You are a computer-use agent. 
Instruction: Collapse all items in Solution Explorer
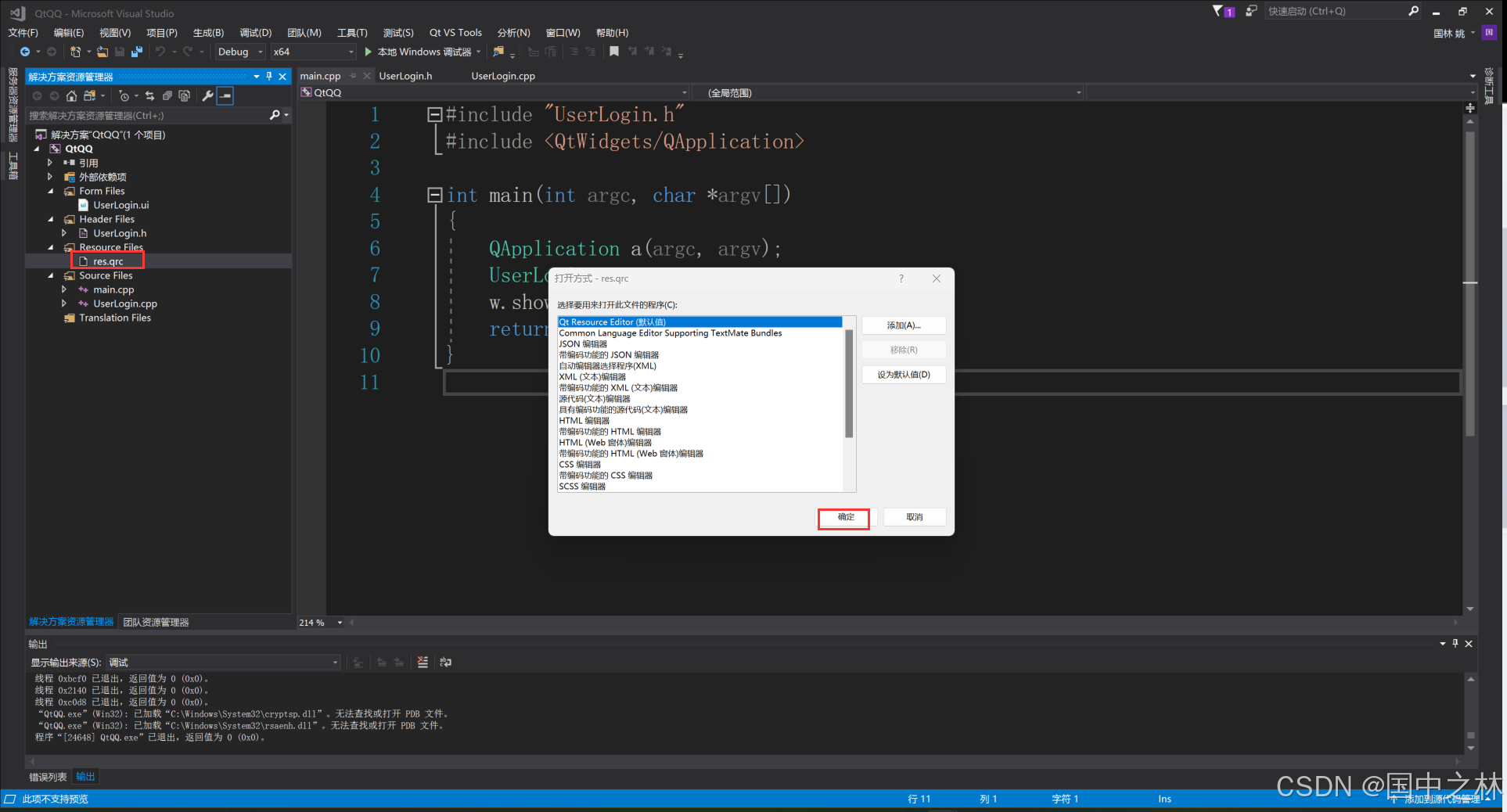point(167,95)
